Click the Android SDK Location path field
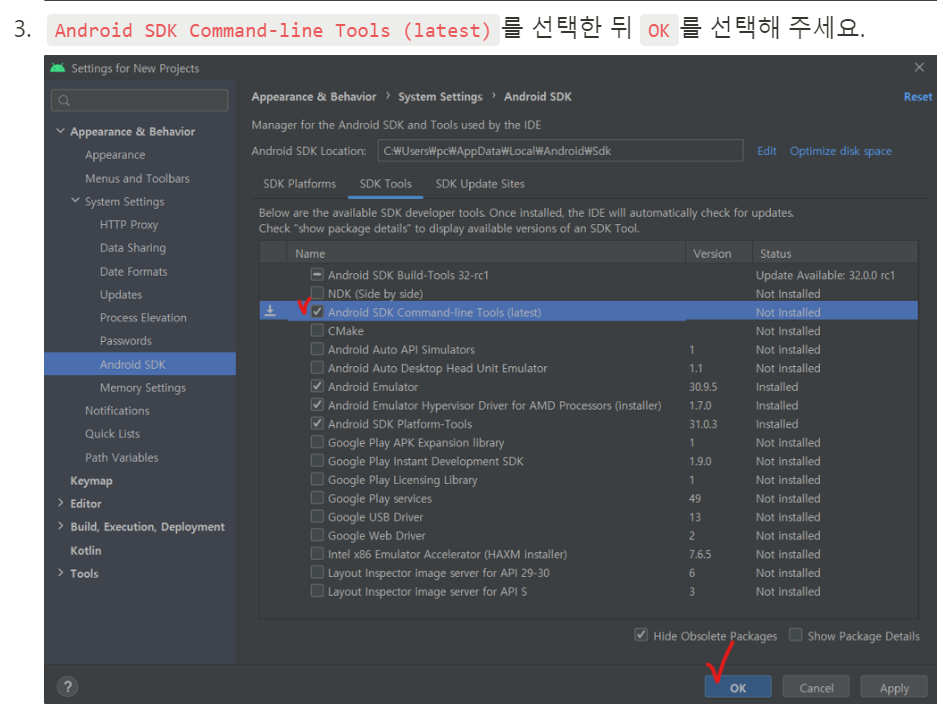The height and width of the screenshot is (708, 943). (x=561, y=151)
